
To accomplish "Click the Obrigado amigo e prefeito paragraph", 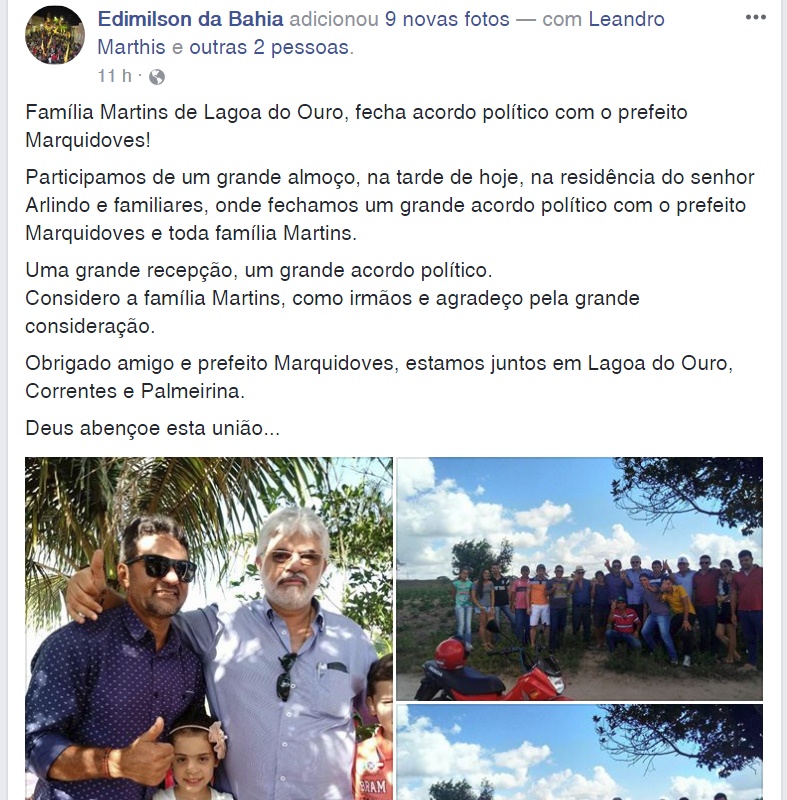I will tap(379, 377).
